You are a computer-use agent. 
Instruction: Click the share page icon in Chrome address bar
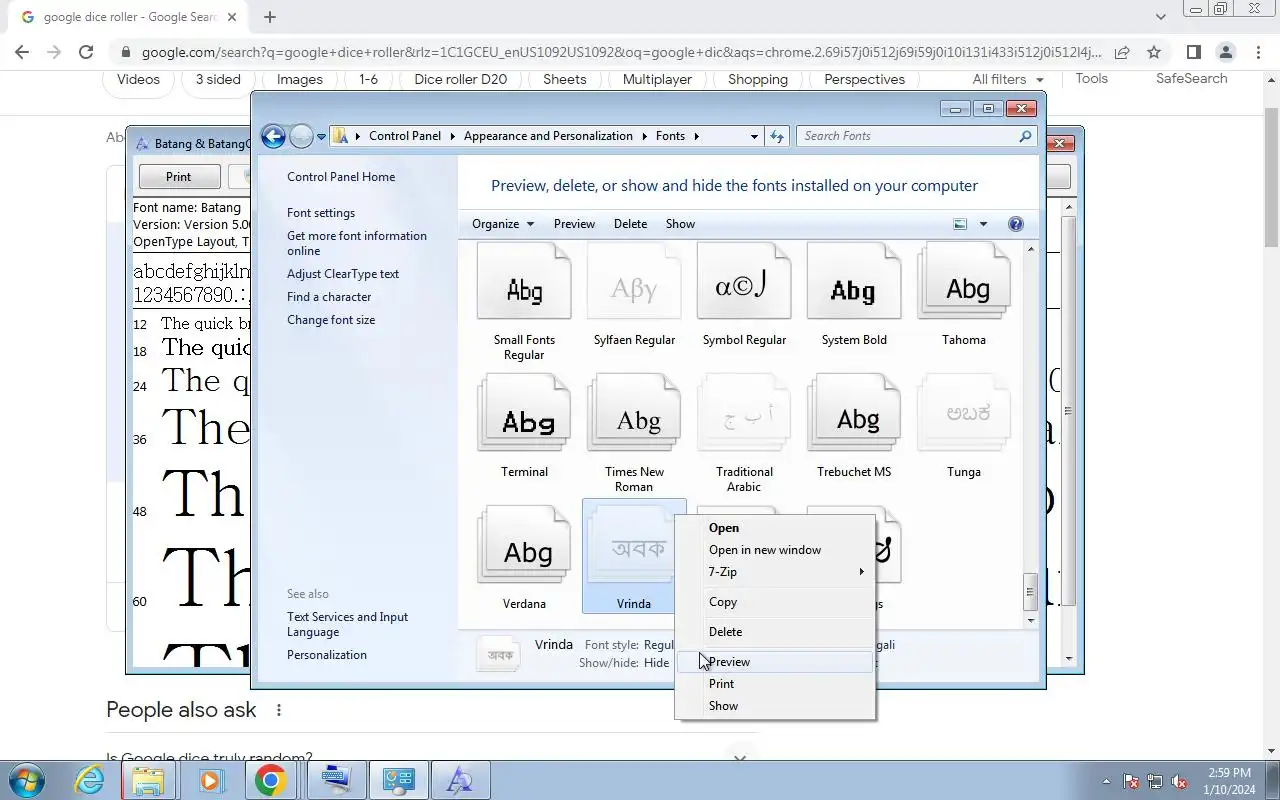tap(1122, 52)
